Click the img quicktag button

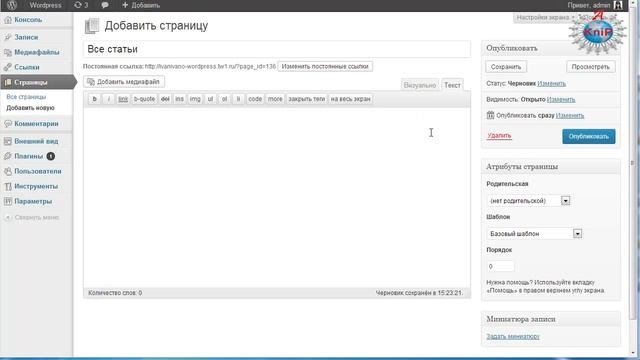coord(195,99)
